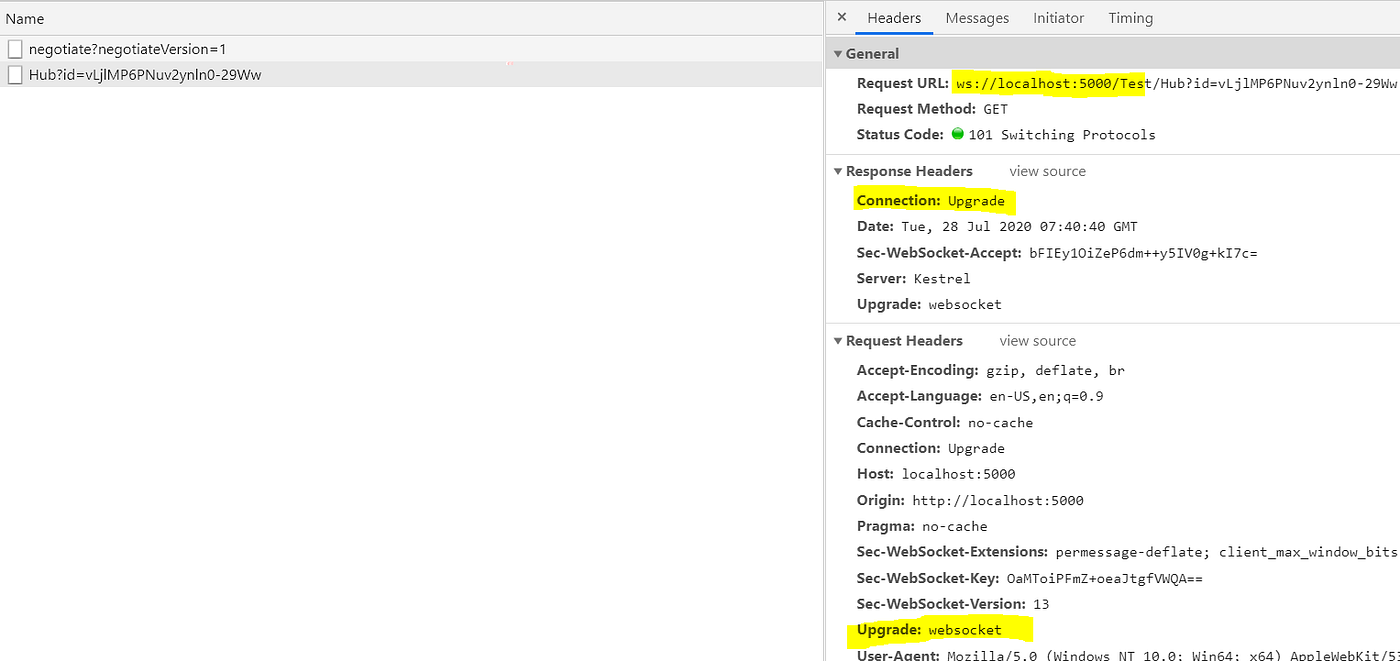This screenshot has width=1400, height=661.
Task: Check the Hub?id request checkbox
Action: (x=15, y=73)
